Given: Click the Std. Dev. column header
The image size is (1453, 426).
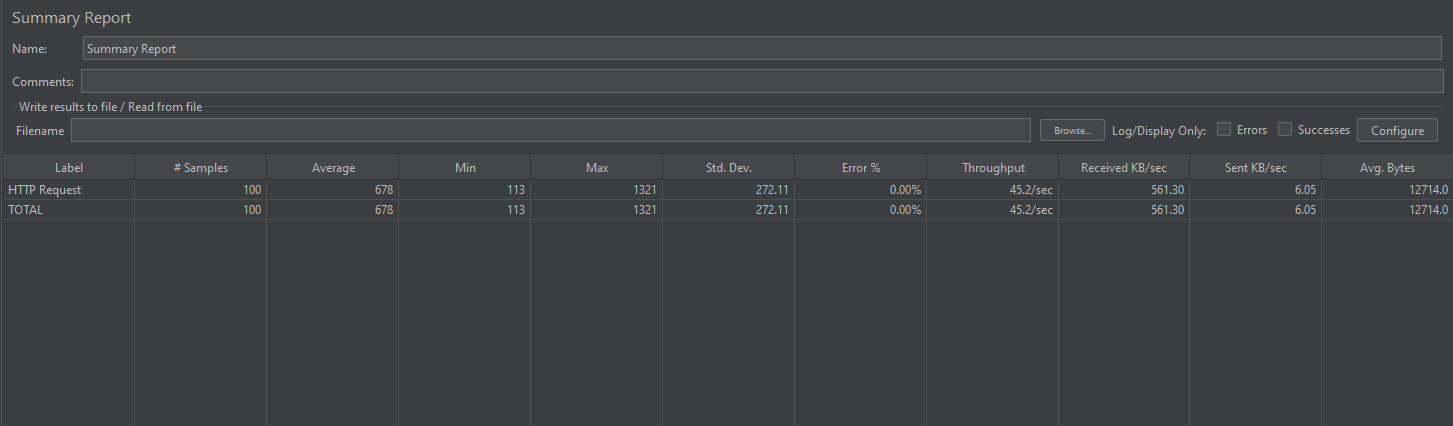Looking at the screenshot, I should pos(729,168).
